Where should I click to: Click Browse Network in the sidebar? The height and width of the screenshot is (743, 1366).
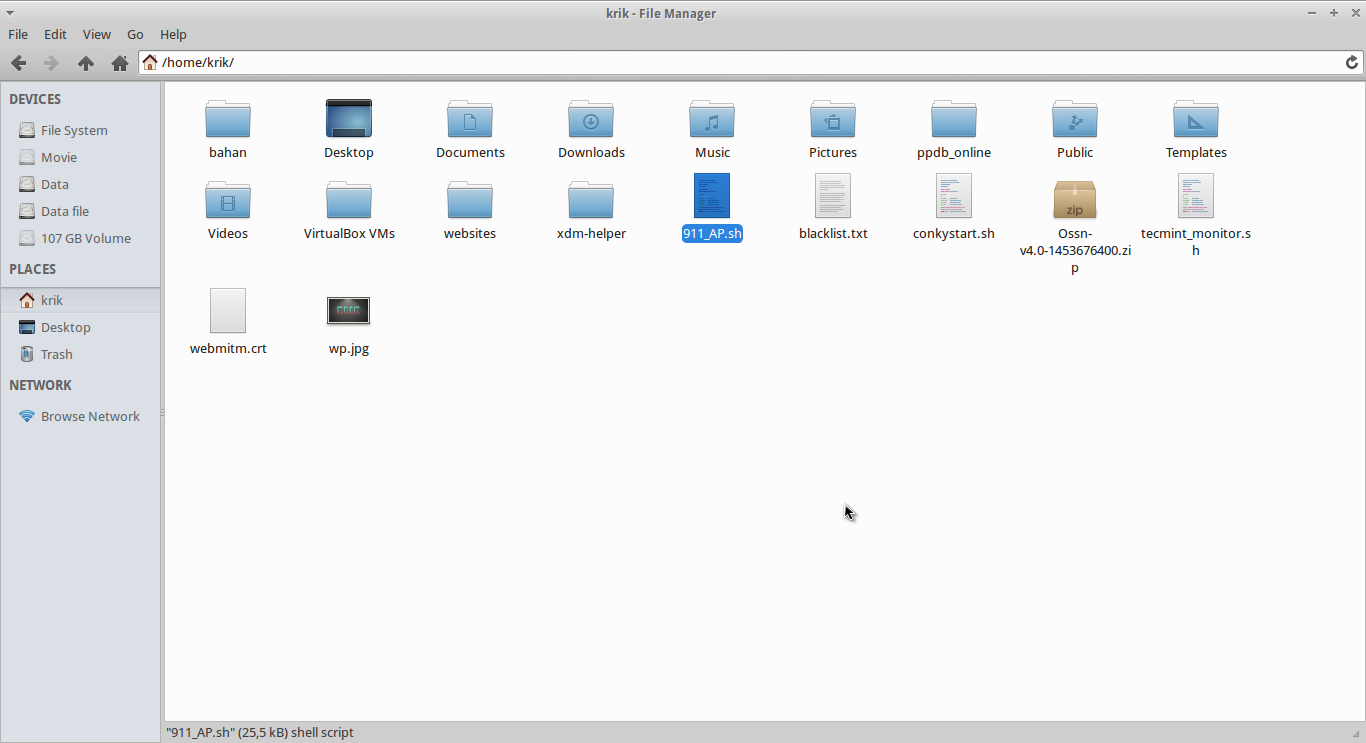90,416
